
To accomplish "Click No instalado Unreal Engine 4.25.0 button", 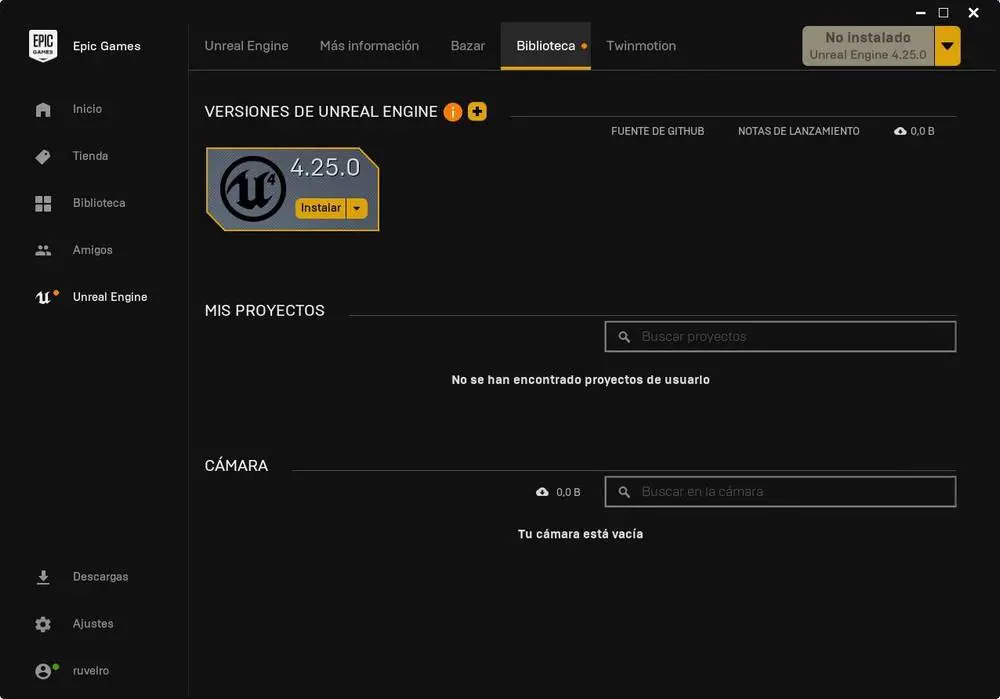I will (x=868, y=46).
